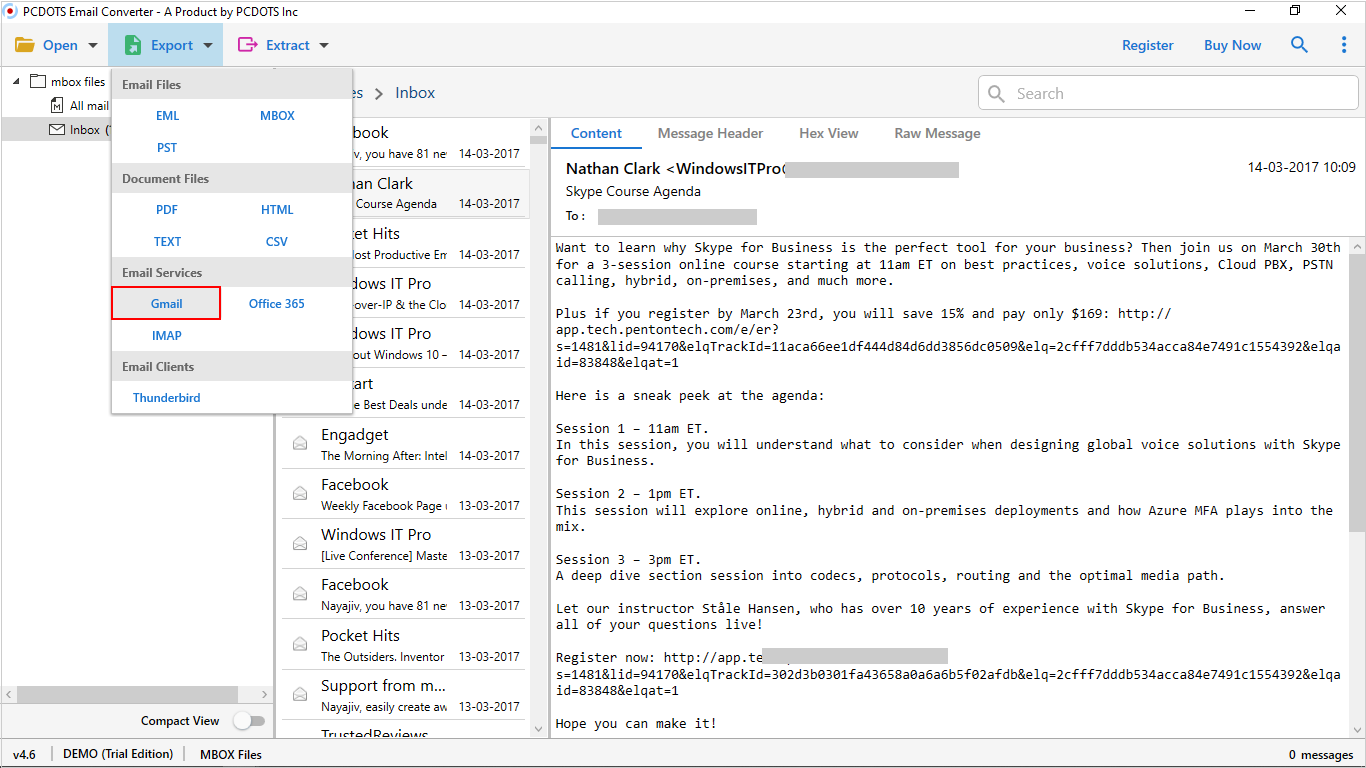1366x768 pixels.
Task: Click the mbox files folder icon
Action: (38, 81)
